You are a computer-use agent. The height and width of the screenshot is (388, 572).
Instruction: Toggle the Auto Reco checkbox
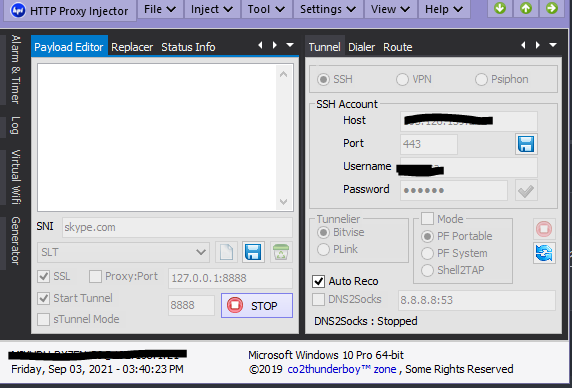(318, 281)
